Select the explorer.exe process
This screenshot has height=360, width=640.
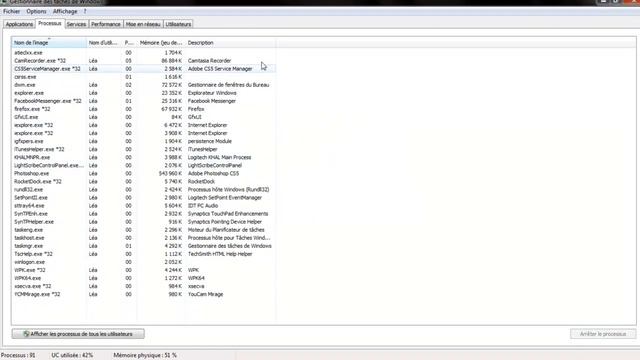tap(144, 93)
